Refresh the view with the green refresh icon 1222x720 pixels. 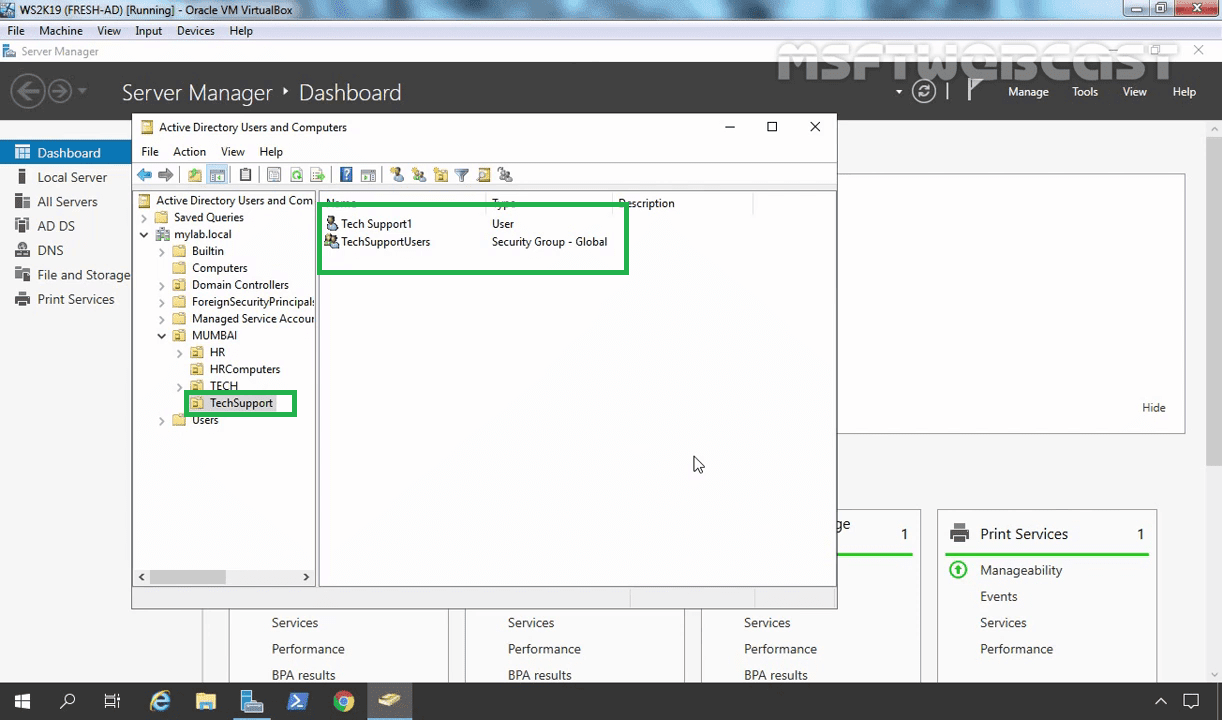point(296,175)
